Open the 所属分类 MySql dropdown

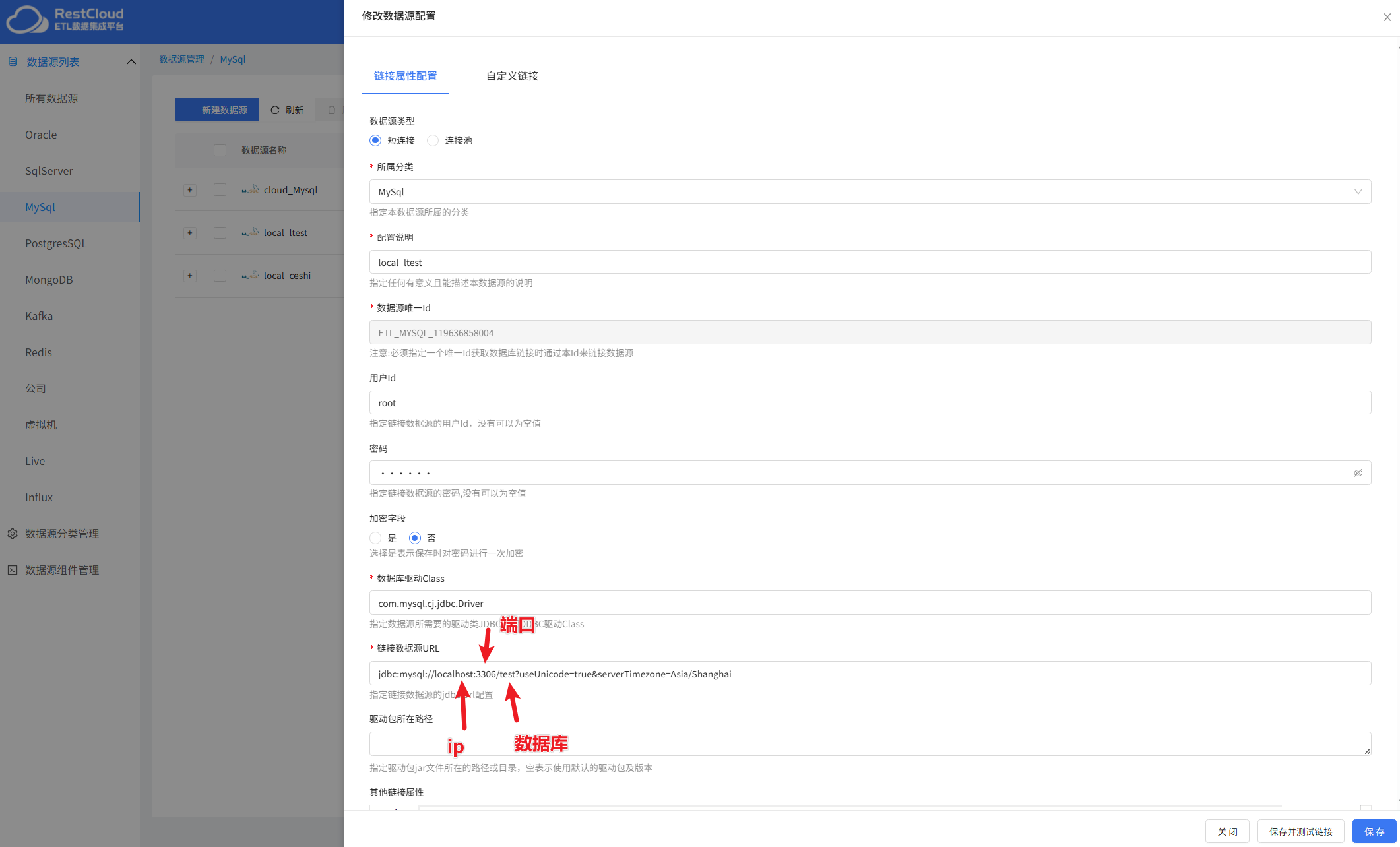(x=870, y=192)
